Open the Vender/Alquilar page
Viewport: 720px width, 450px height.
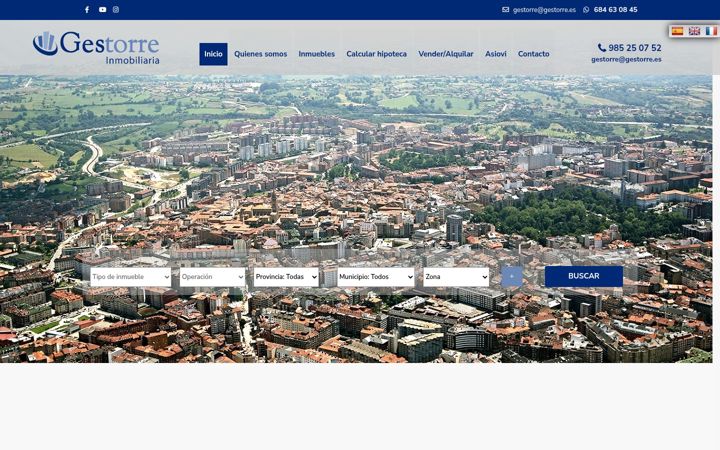coord(446,54)
